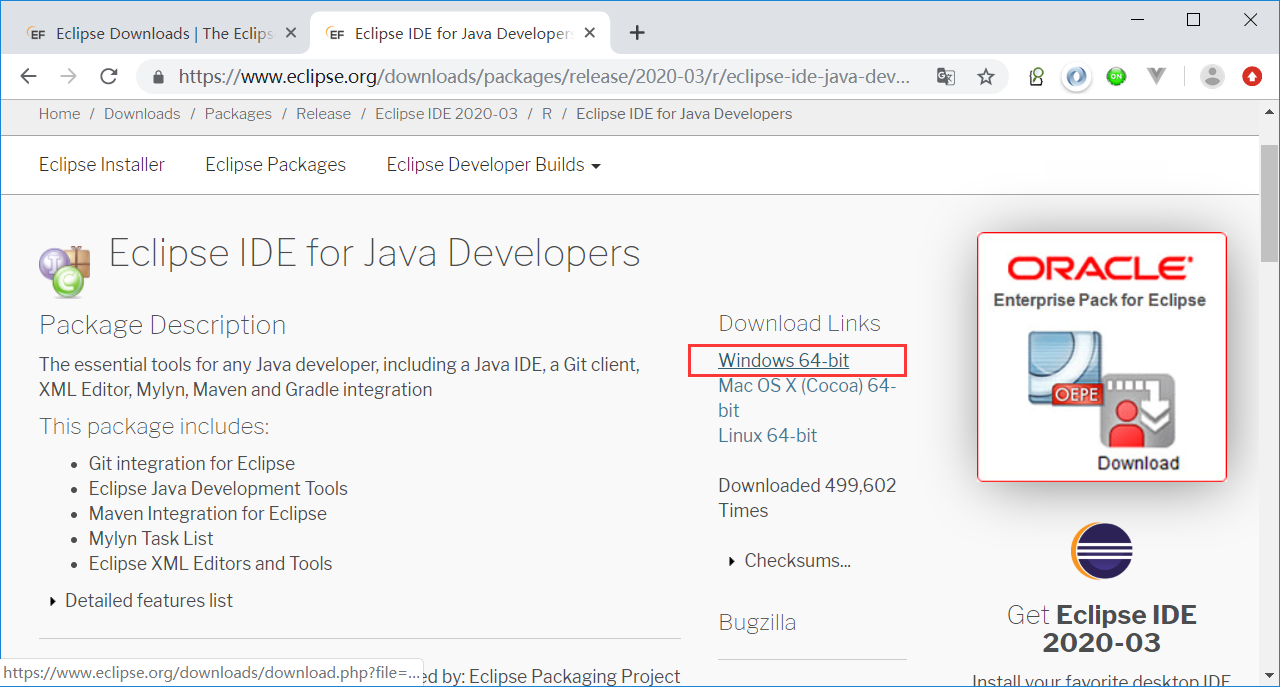Screen dimensions: 1280x687
Task: Click Eclipse XML Editors and Tools text
Action: pyautogui.click(x=210, y=564)
